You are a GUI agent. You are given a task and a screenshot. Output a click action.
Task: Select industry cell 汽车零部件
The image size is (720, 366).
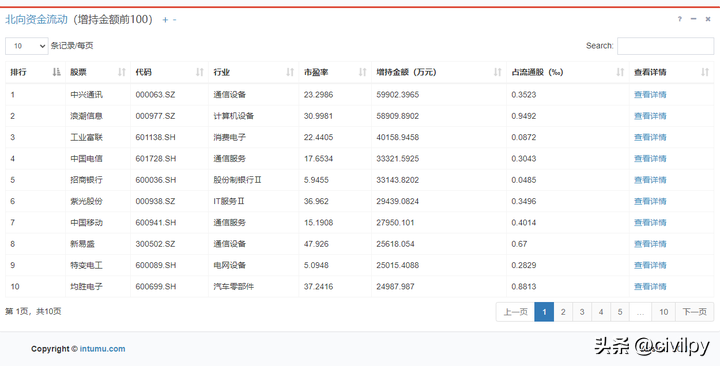233,287
